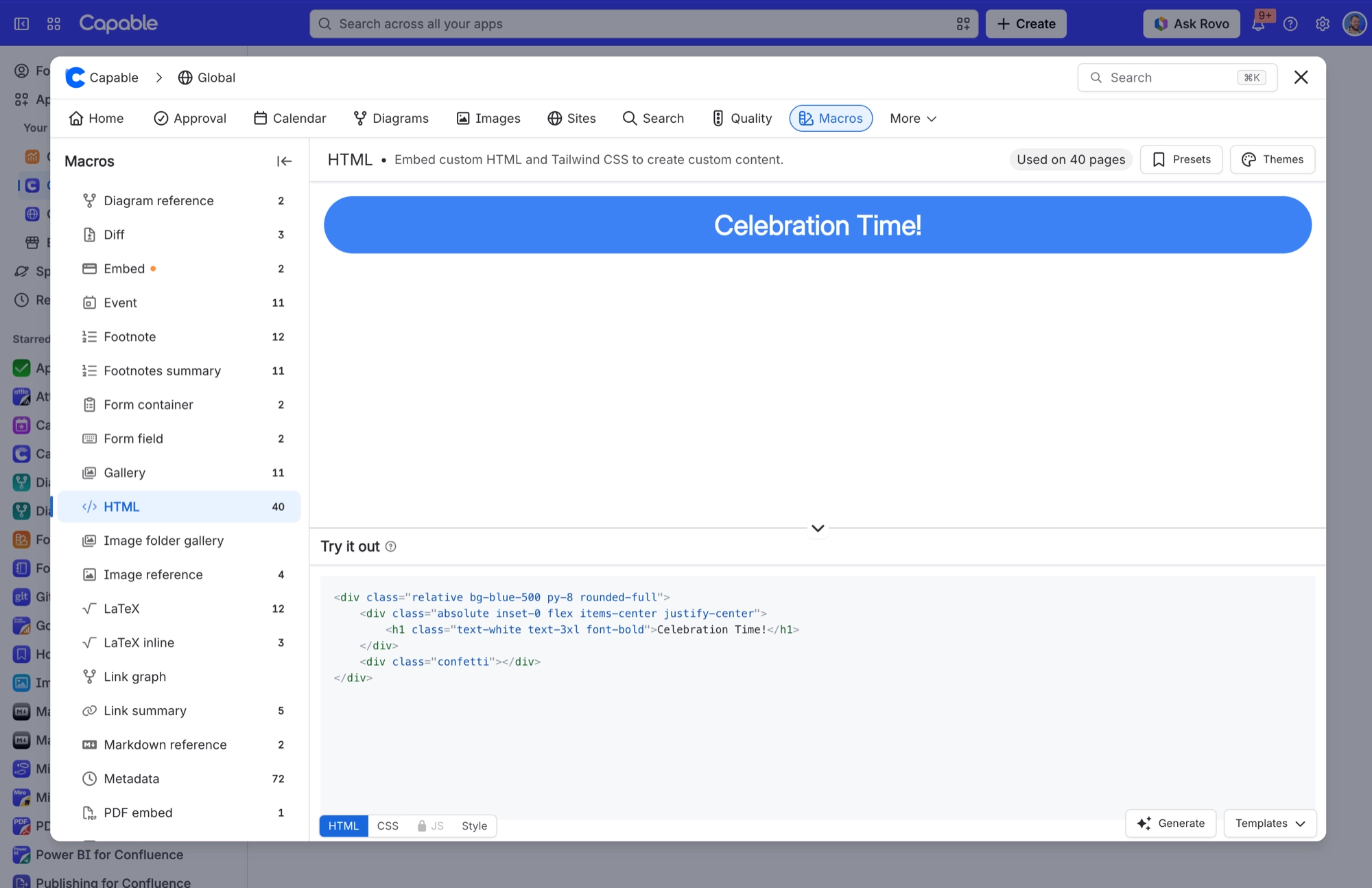Click inside the HTML code editor
This screenshot has height=888, width=1372.
click(818, 697)
